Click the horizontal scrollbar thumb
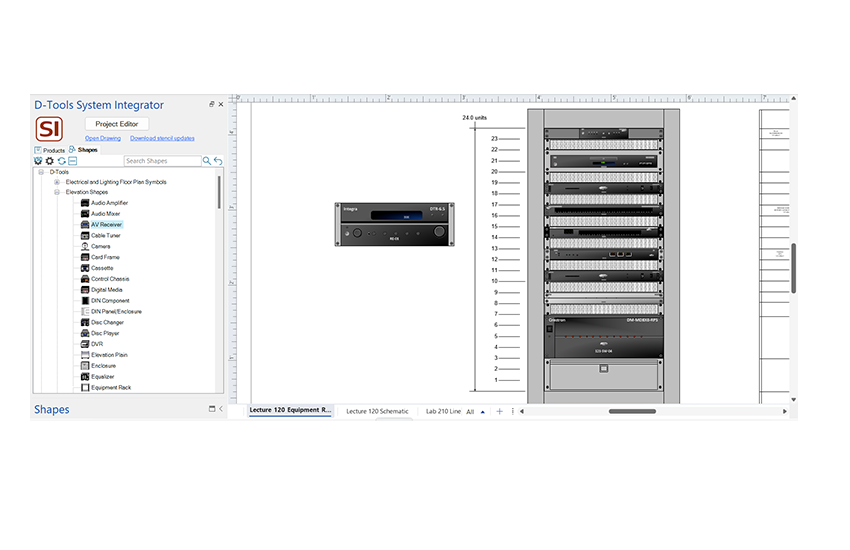Screen dimensions: 850x550 tap(632, 411)
